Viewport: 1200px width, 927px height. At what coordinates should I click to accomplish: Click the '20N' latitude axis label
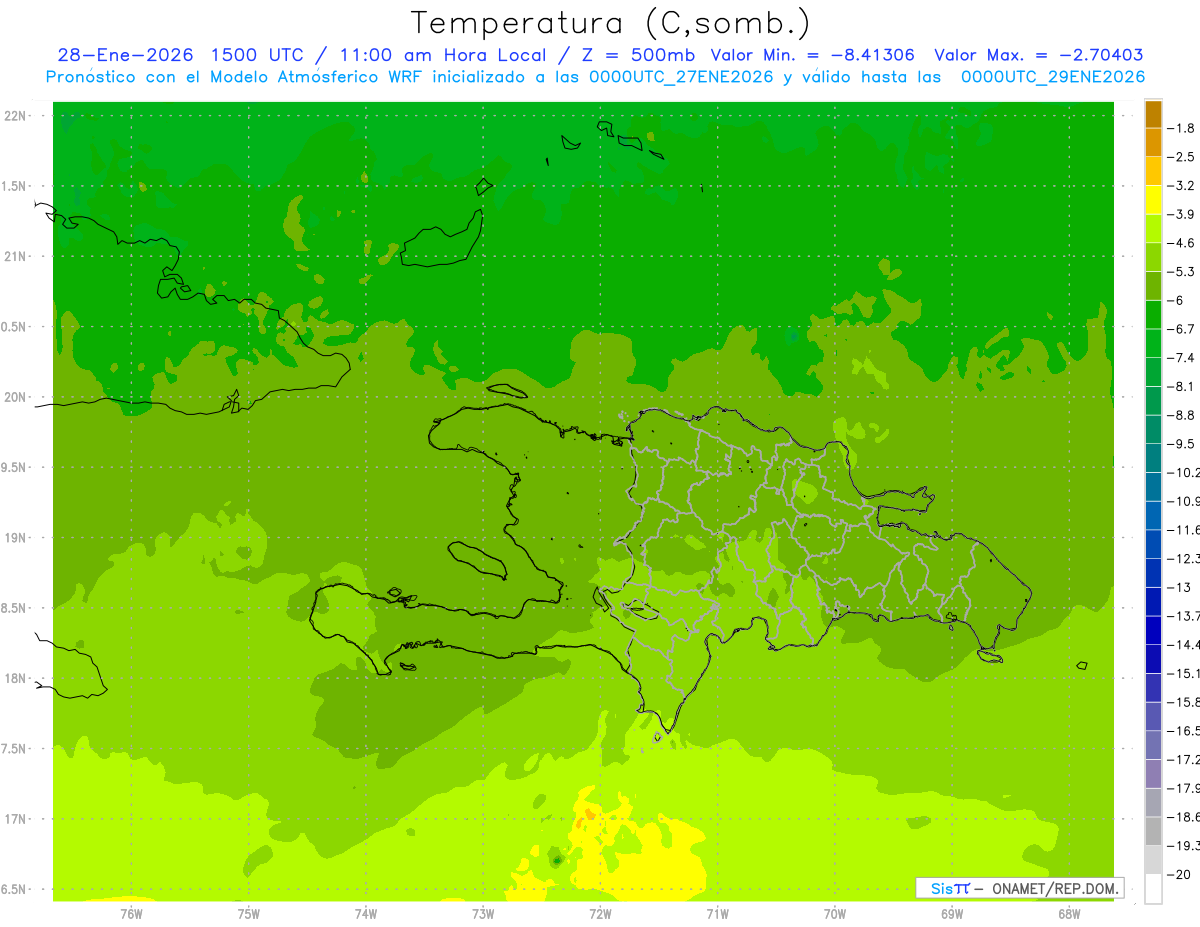tap(15, 397)
